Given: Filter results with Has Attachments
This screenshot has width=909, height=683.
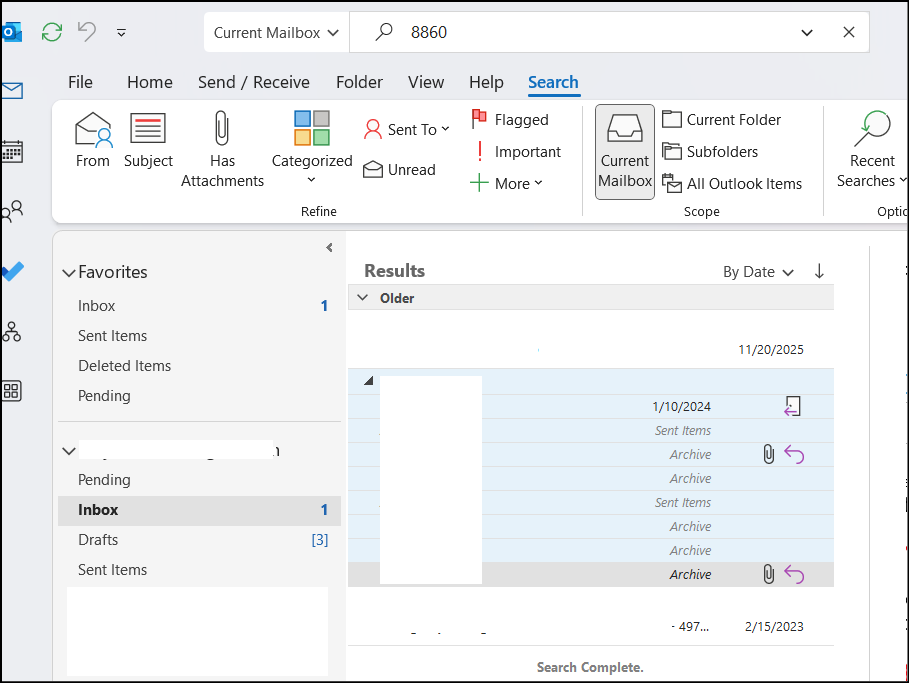Looking at the screenshot, I should click(222, 149).
